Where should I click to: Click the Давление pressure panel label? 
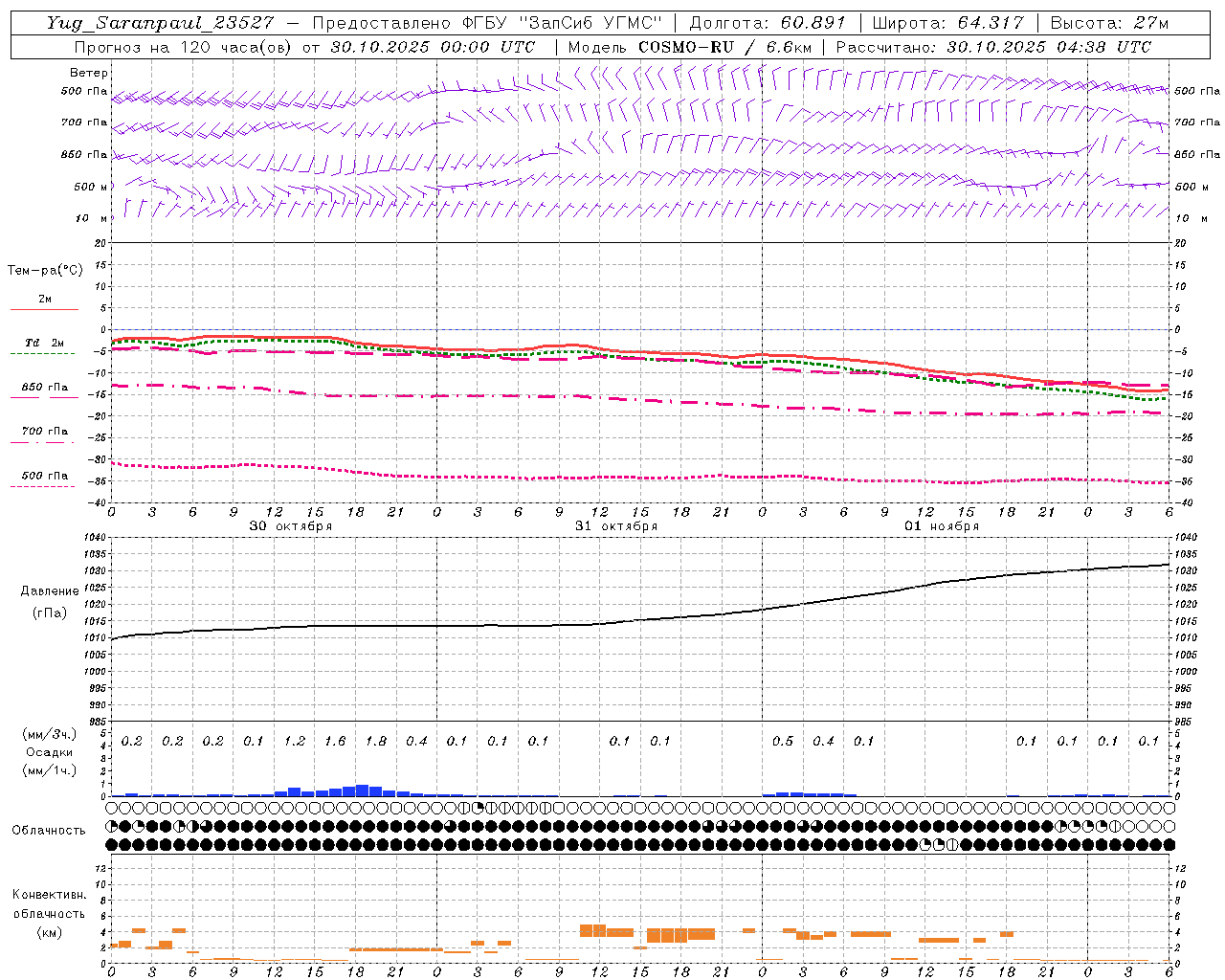click(x=50, y=591)
